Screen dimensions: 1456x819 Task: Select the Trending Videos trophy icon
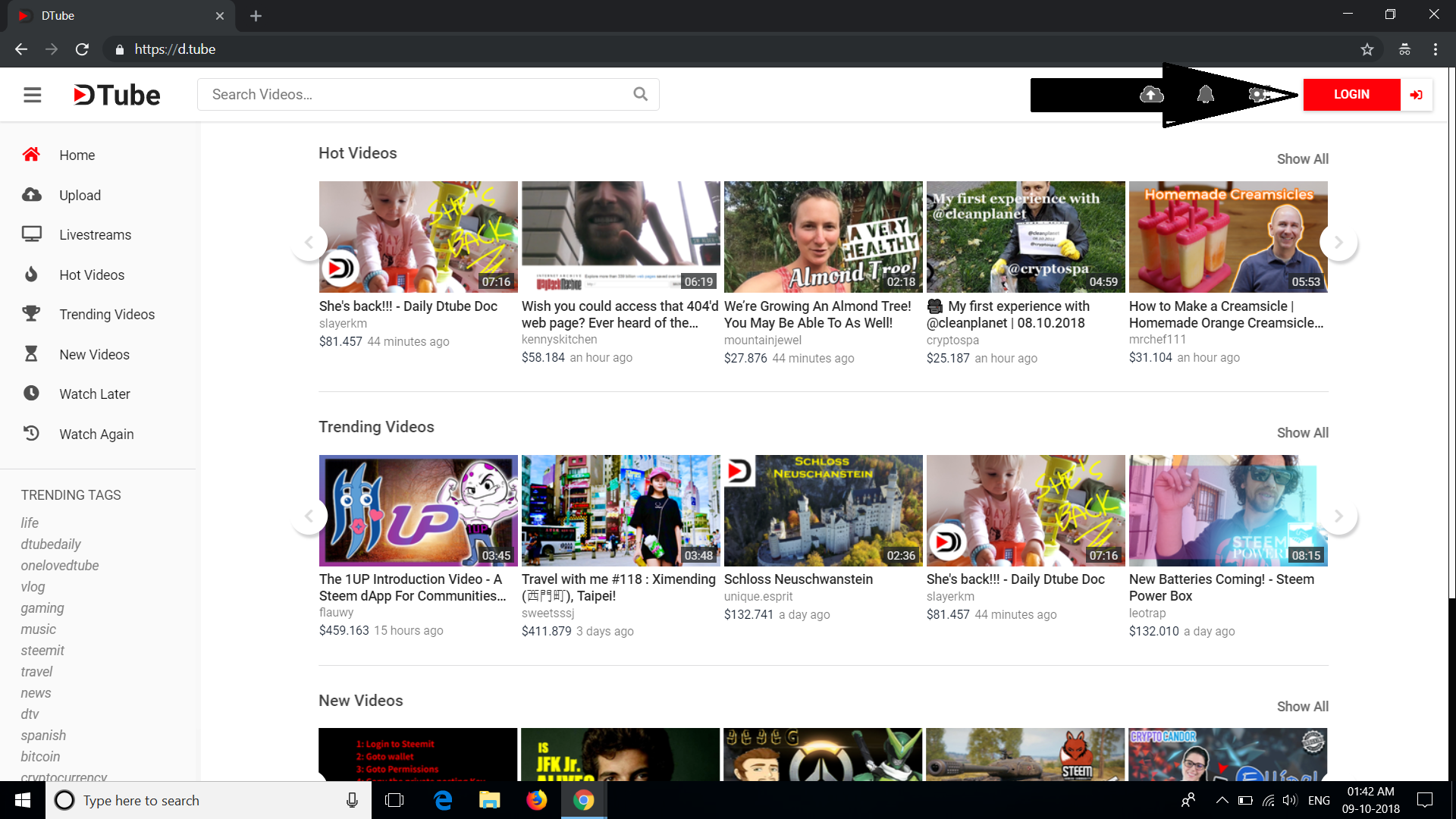(31, 314)
